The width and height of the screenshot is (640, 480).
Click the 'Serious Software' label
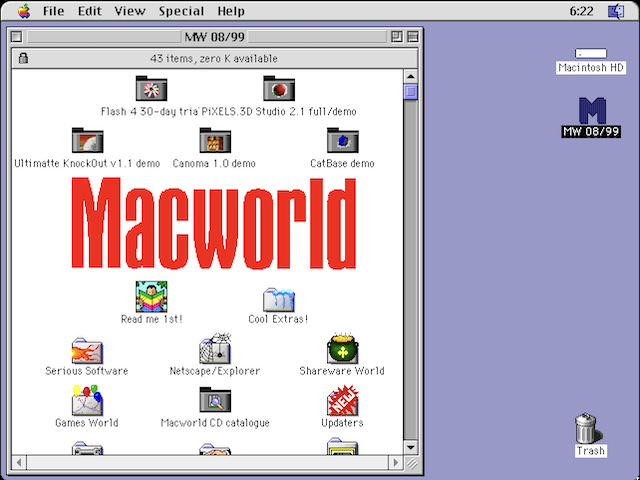(87, 371)
